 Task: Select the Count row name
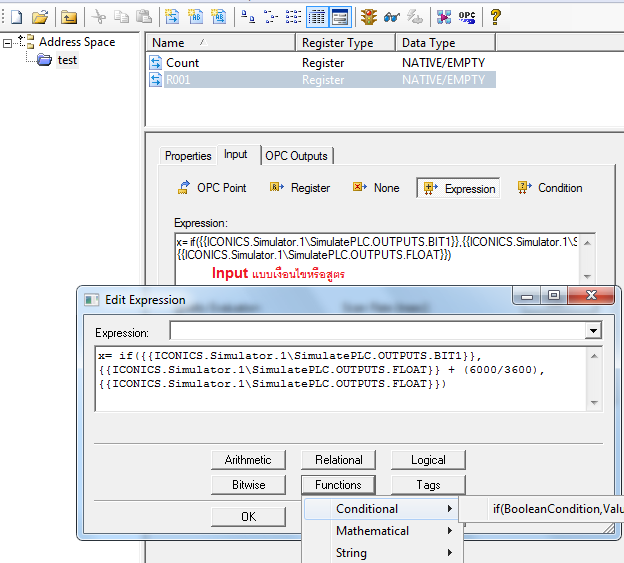[182, 62]
